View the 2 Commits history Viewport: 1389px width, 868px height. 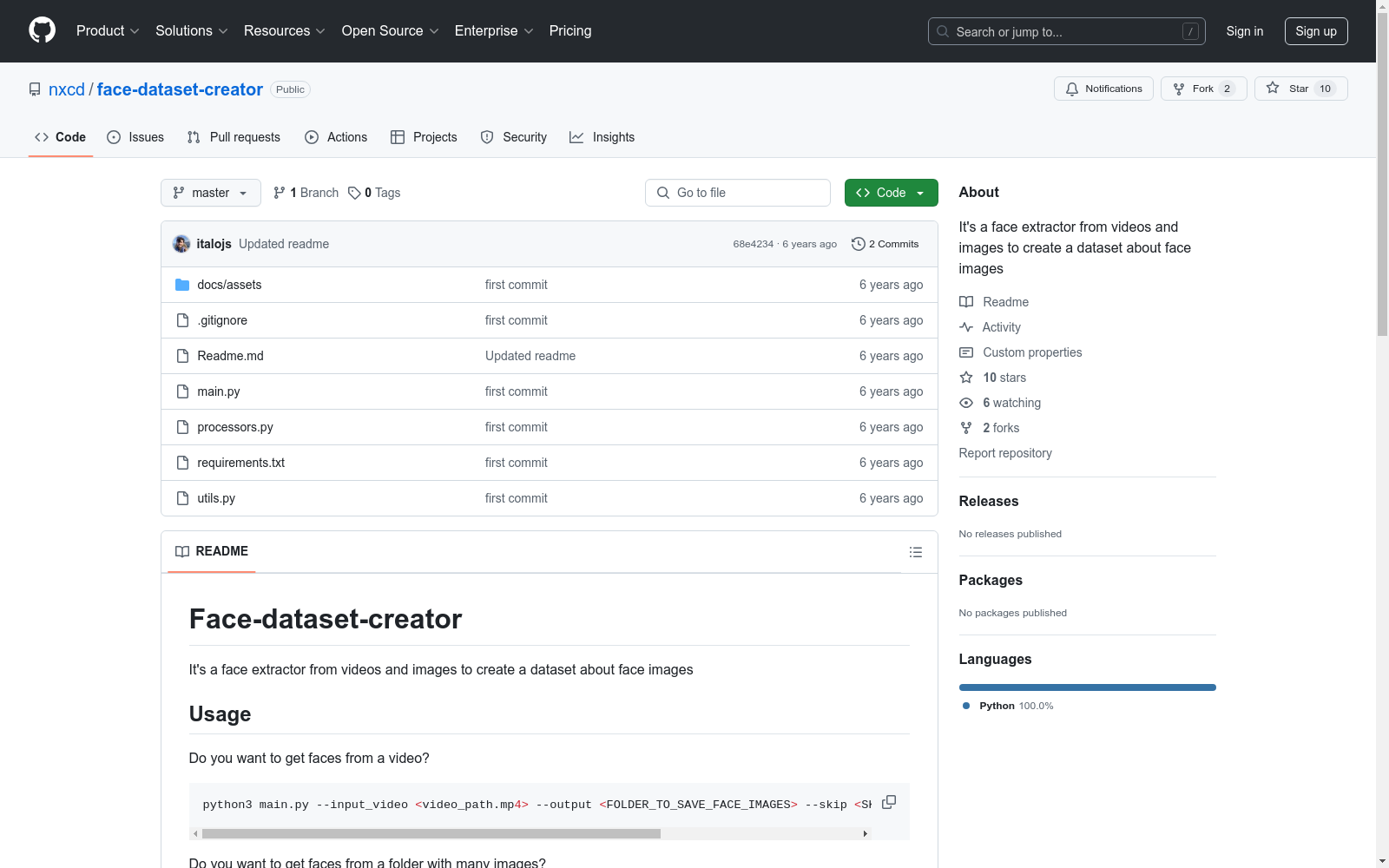pyautogui.click(x=885, y=244)
